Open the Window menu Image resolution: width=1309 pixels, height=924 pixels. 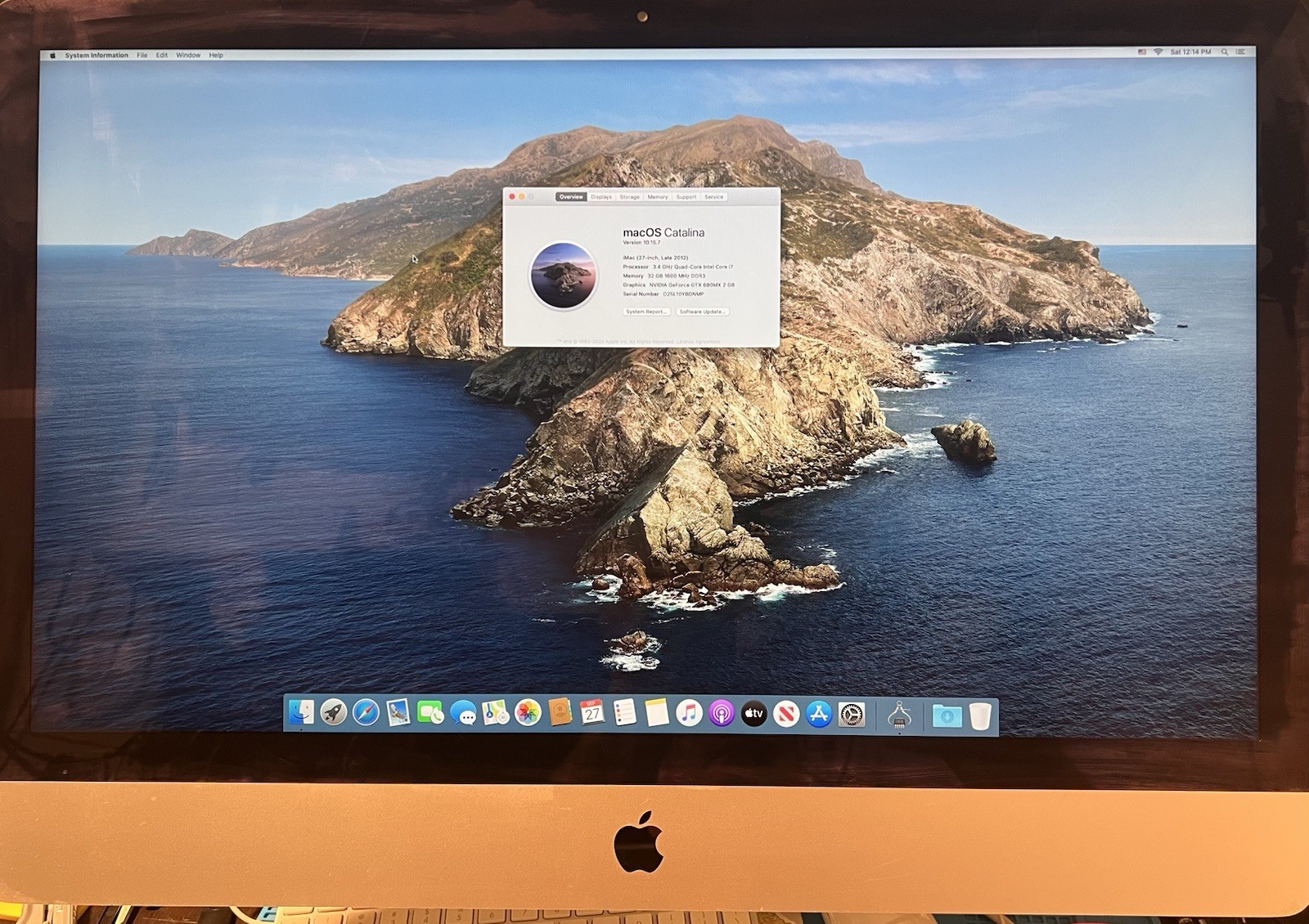pyautogui.click(x=188, y=55)
